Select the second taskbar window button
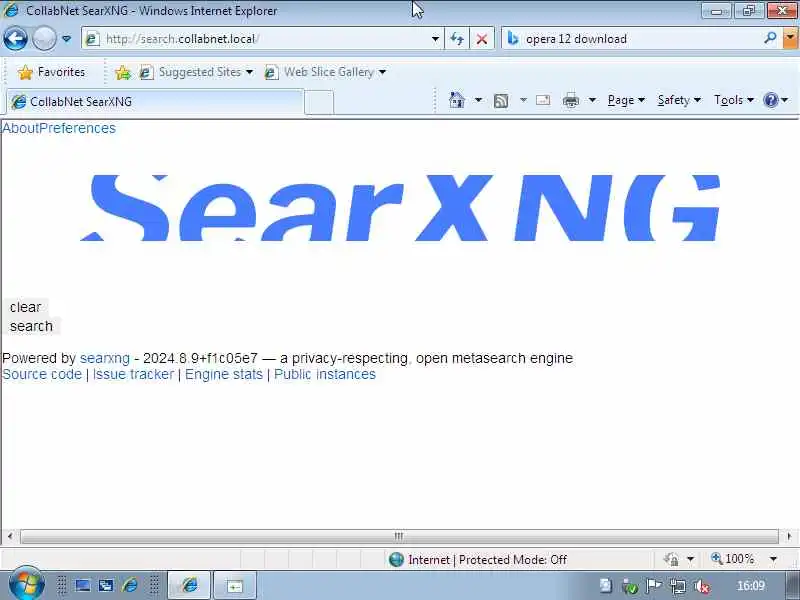800x600 pixels. (235, 585)
